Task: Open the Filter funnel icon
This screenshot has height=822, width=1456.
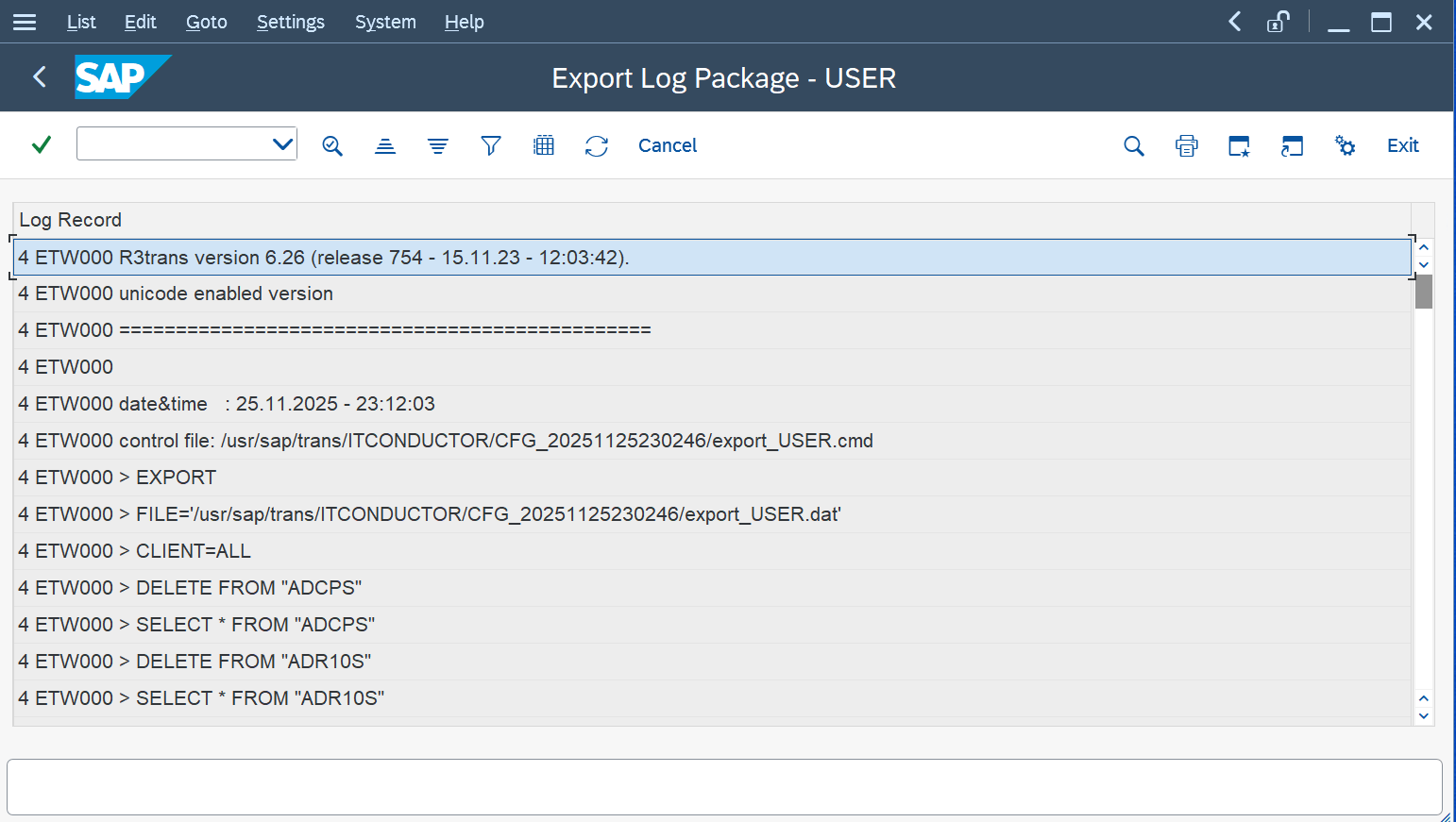Action: point(491,145)
